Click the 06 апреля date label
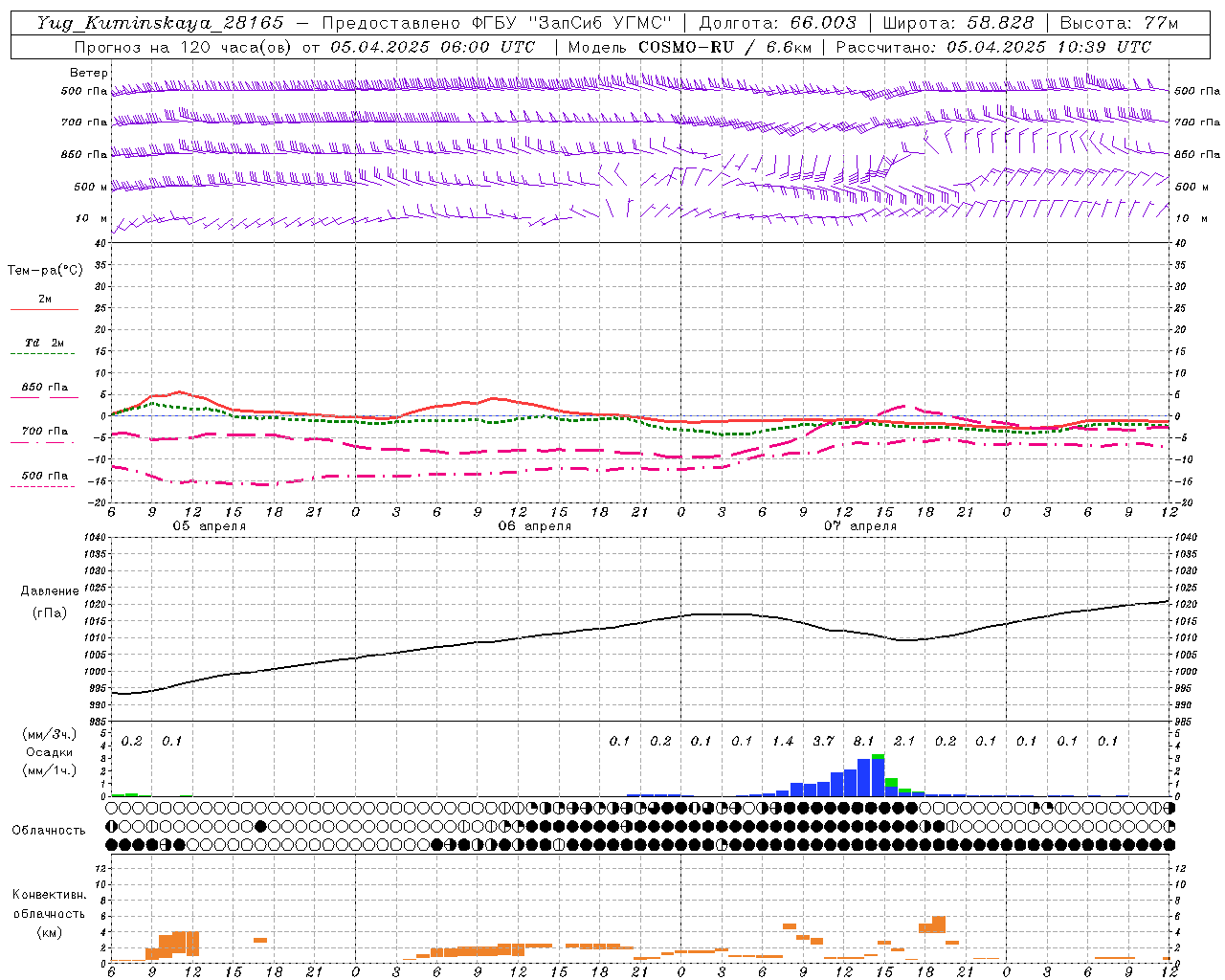Image resolution: width=1225 pixels, height=980 pixels. [x=535, y=526]
